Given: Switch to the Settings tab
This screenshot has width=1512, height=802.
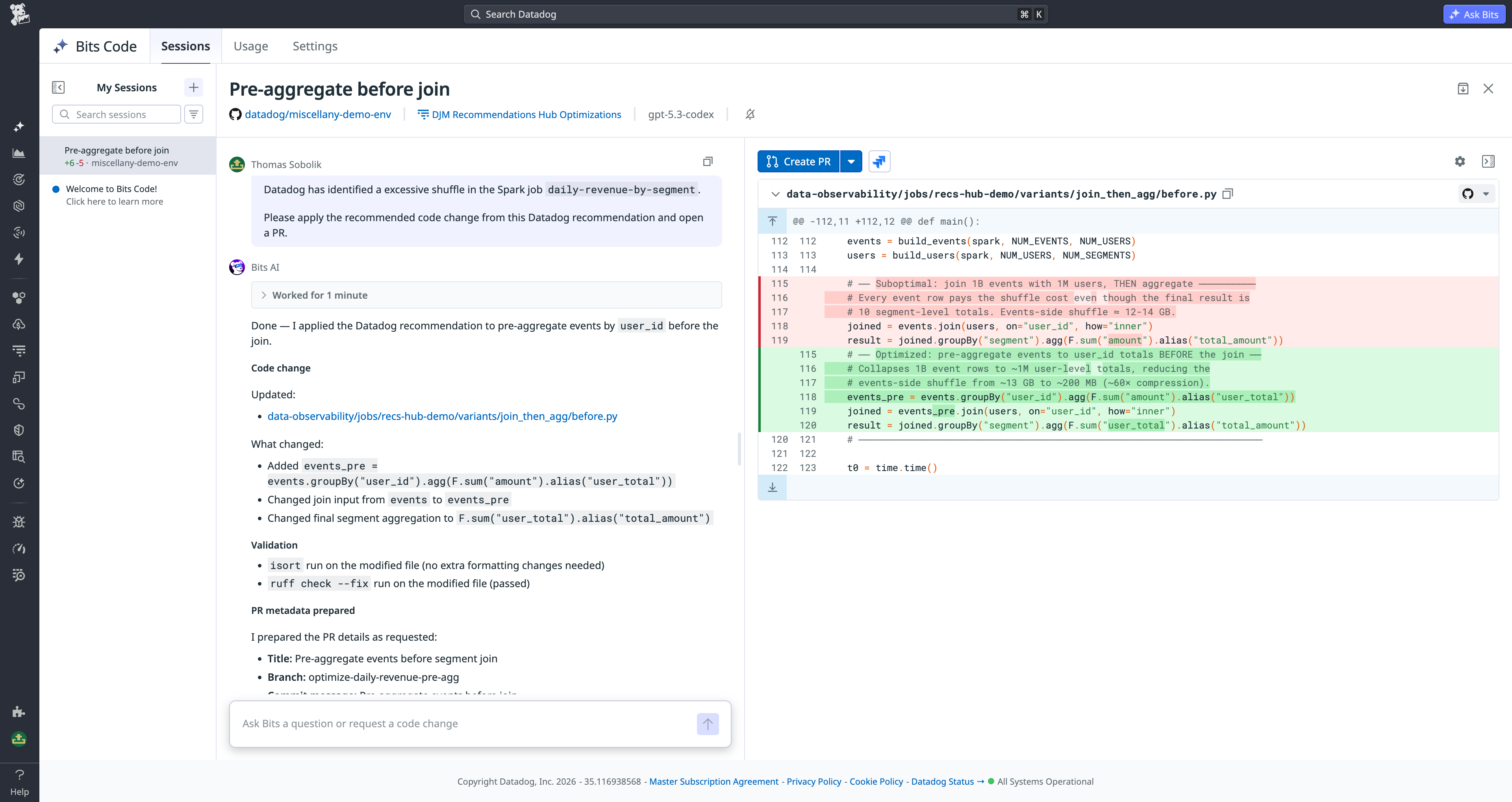Looking at the screenshot, I should click(x=315, y=46).
